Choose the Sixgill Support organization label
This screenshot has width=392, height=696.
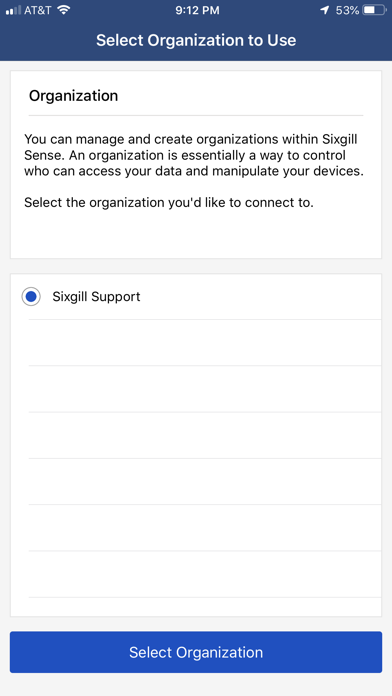[96, 297]
